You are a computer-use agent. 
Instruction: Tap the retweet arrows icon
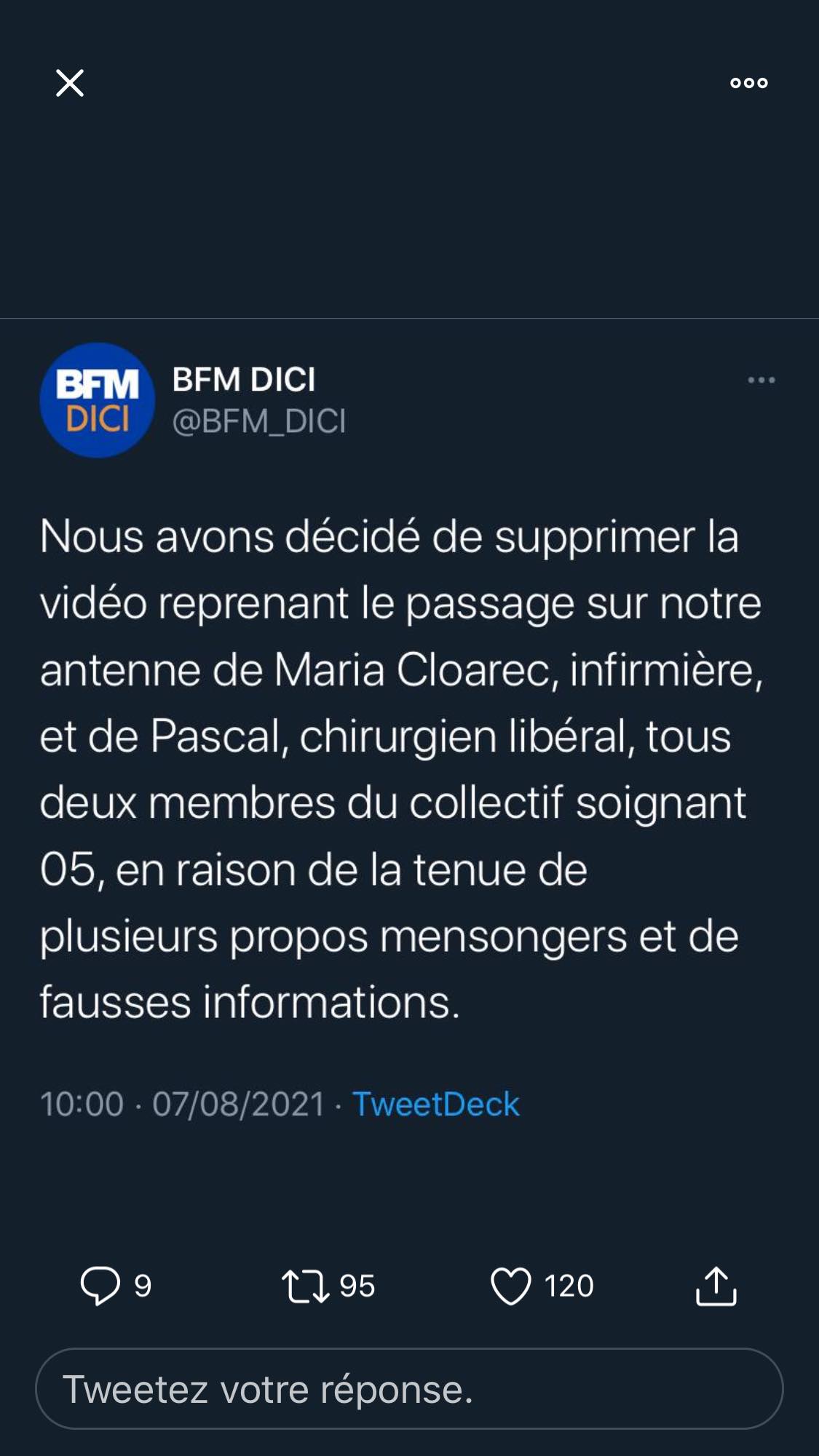coord(305,1286)
